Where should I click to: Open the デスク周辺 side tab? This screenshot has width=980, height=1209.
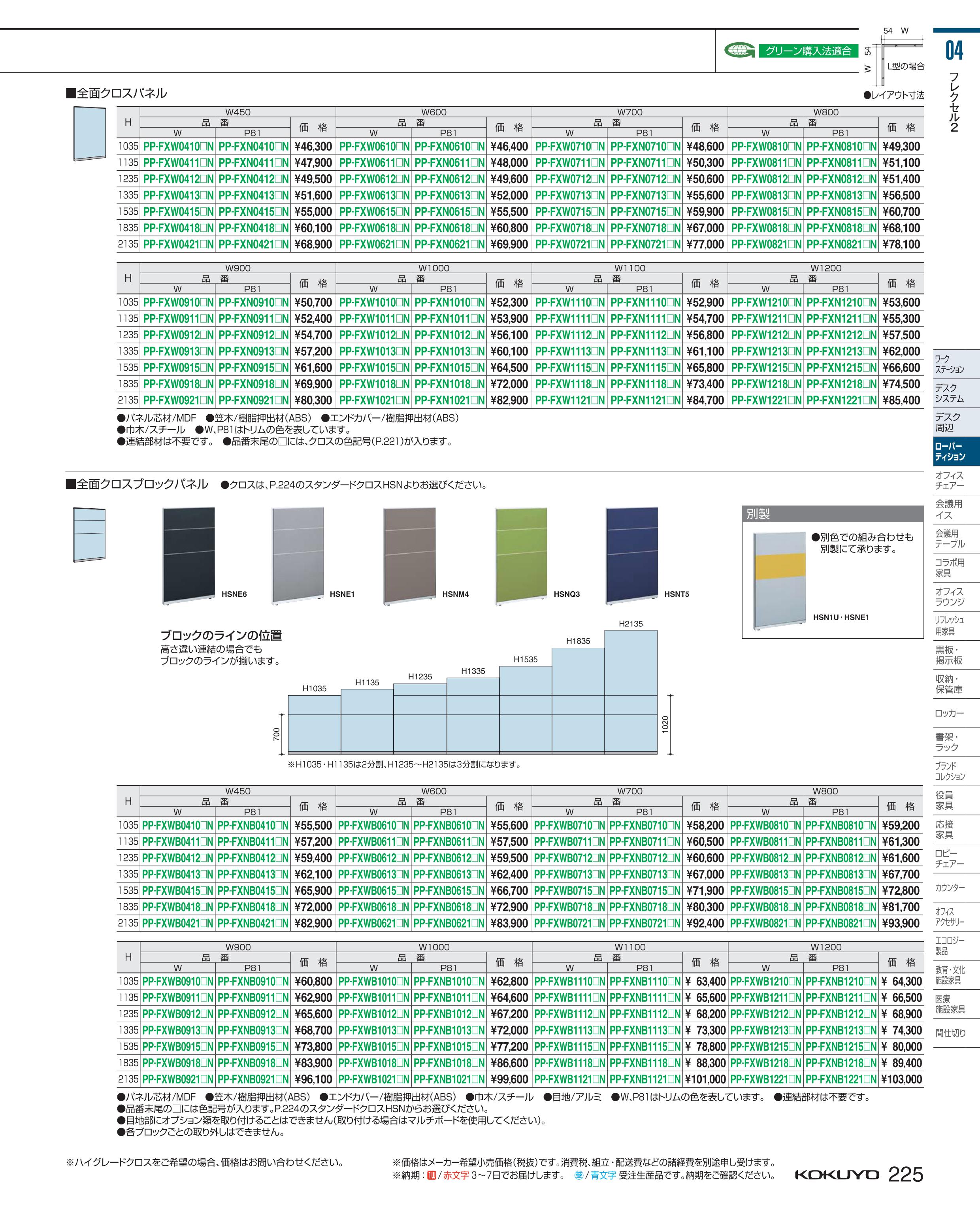pyautogui.click(x=956, y=422)
